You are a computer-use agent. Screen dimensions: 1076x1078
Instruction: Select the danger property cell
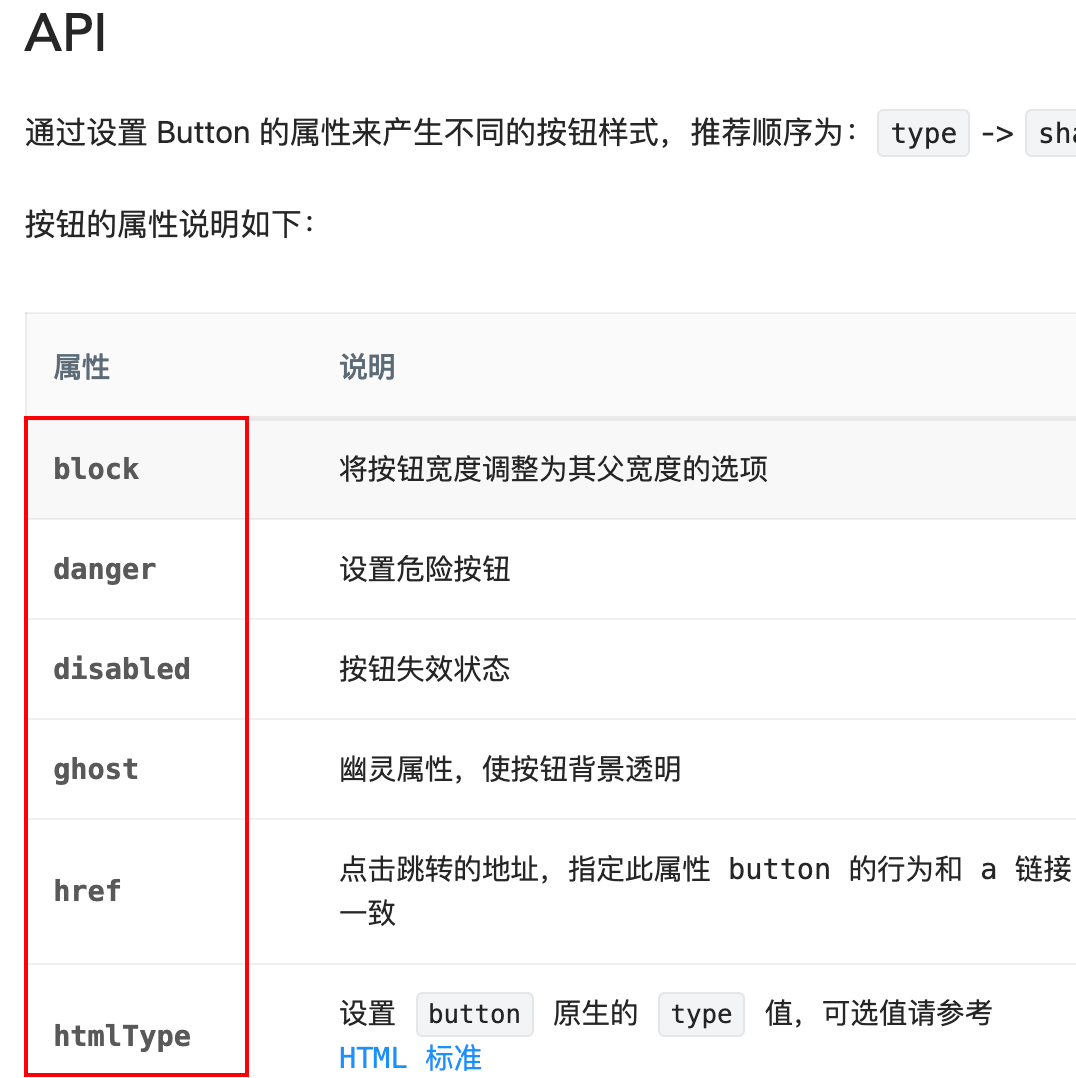point(136,569)
